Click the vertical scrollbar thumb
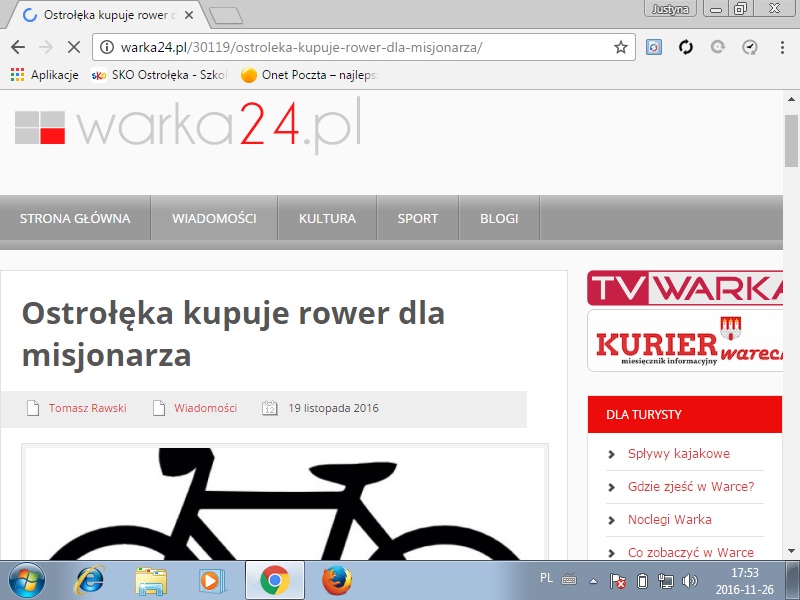 pyautogui.click(x=791, y=141)
